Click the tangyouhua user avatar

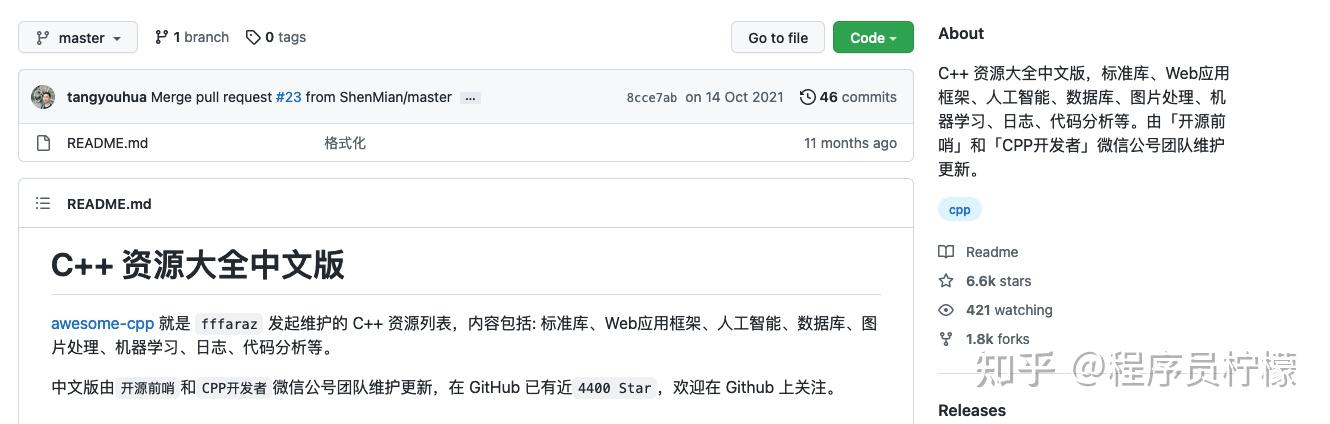43,97
